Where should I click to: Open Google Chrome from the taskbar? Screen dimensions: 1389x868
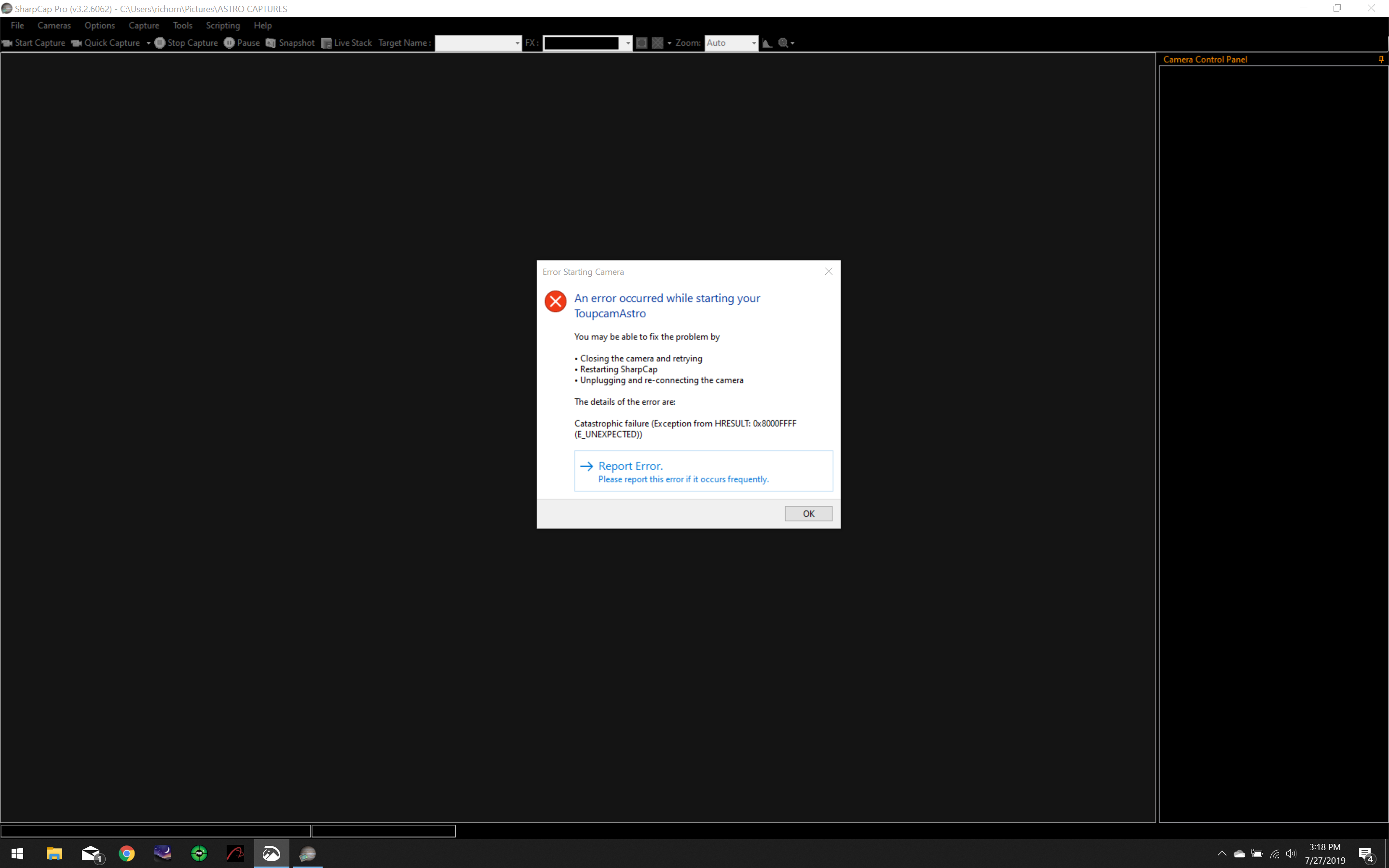tap(127, 854)
